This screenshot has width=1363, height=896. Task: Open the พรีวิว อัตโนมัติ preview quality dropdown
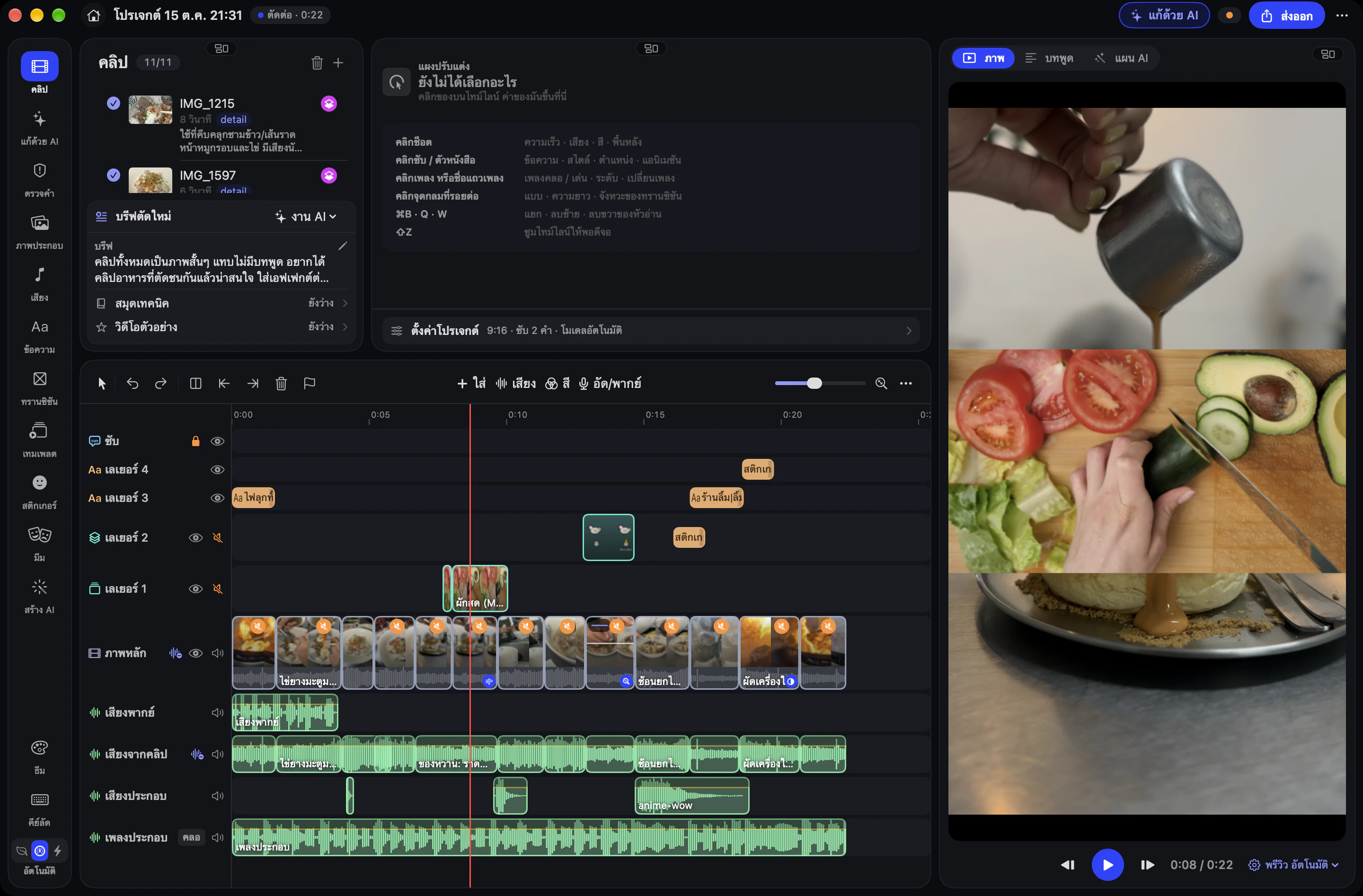(x=1293, y=864)
